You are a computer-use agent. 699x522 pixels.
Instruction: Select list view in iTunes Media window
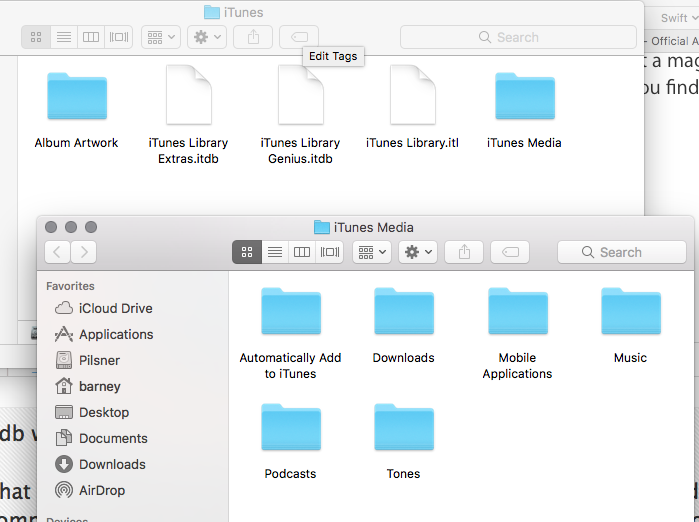pos(275,252)
